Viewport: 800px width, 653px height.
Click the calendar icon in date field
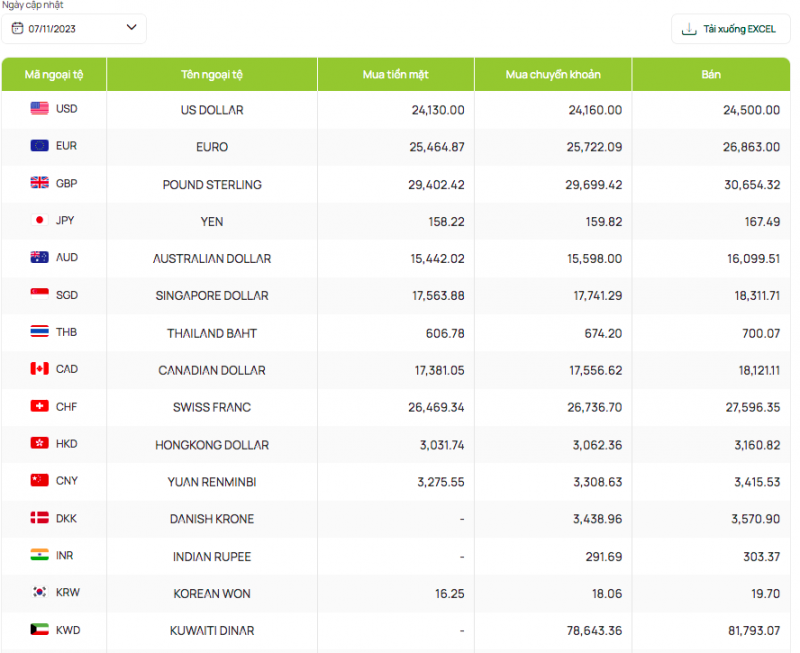tap(17, 28)
